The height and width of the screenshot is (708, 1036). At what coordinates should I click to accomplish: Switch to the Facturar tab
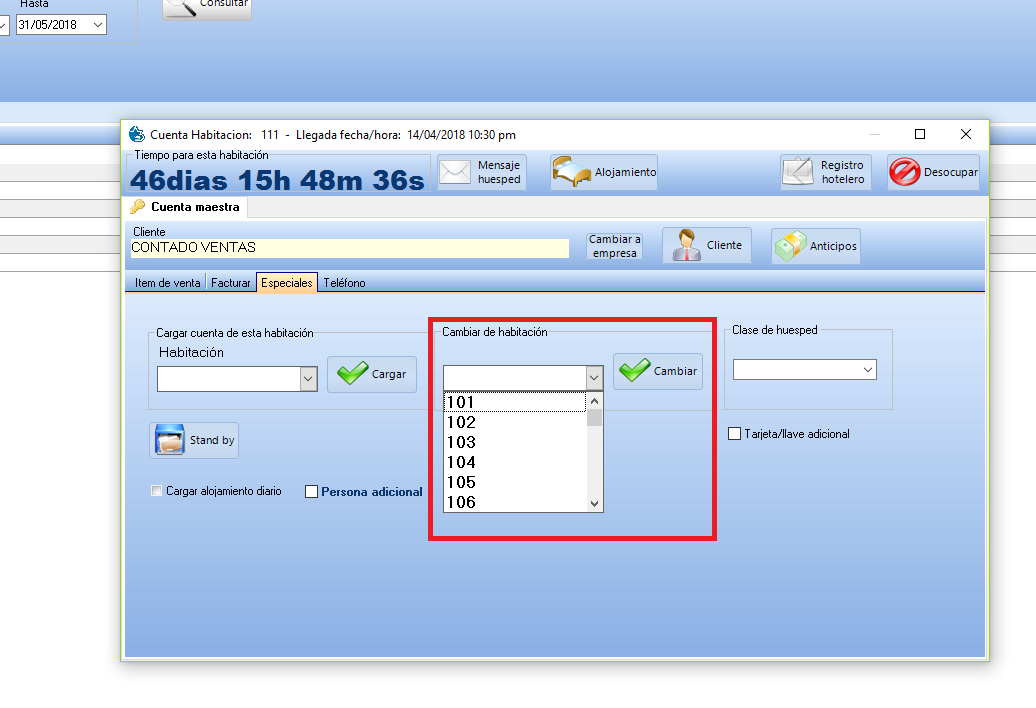(x=230, y=283)
